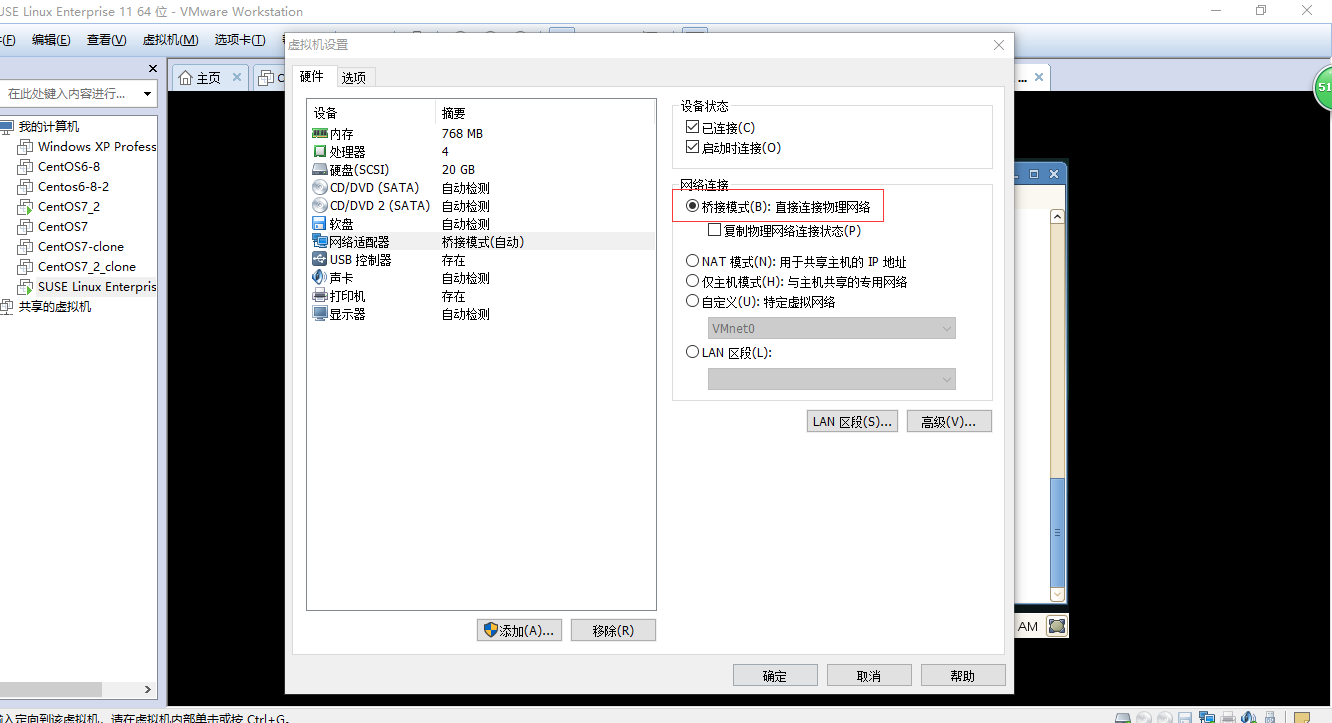Click the 添加(A)... button
Viewport: 1332px width, 723px height.
(520, 630)
